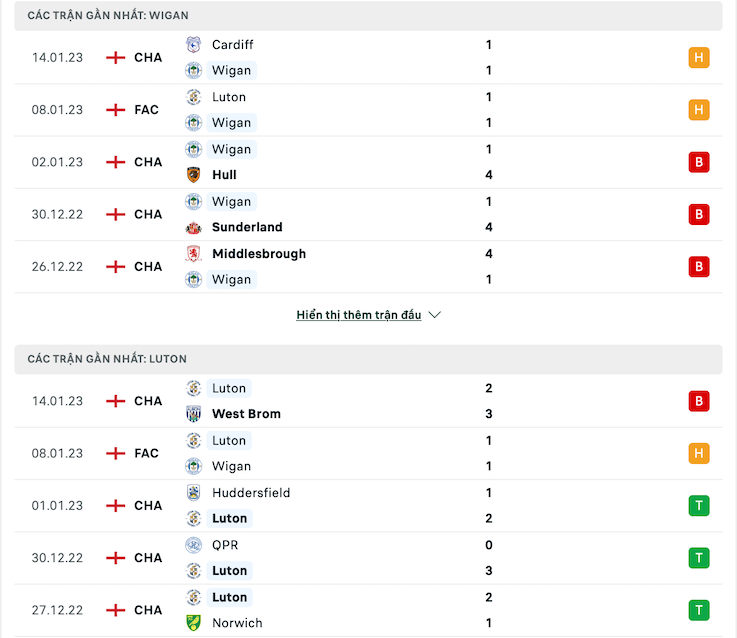Click the Norwich team crest icon
The image size is (737, 638).
[193, 623]
